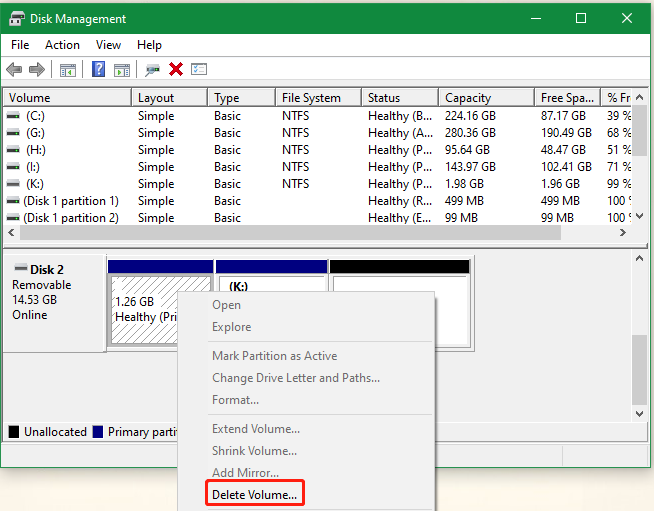Click the volume list scroll-down arrow
The image size is (654, 511).
pyautogui.click(x=640, y=216)
